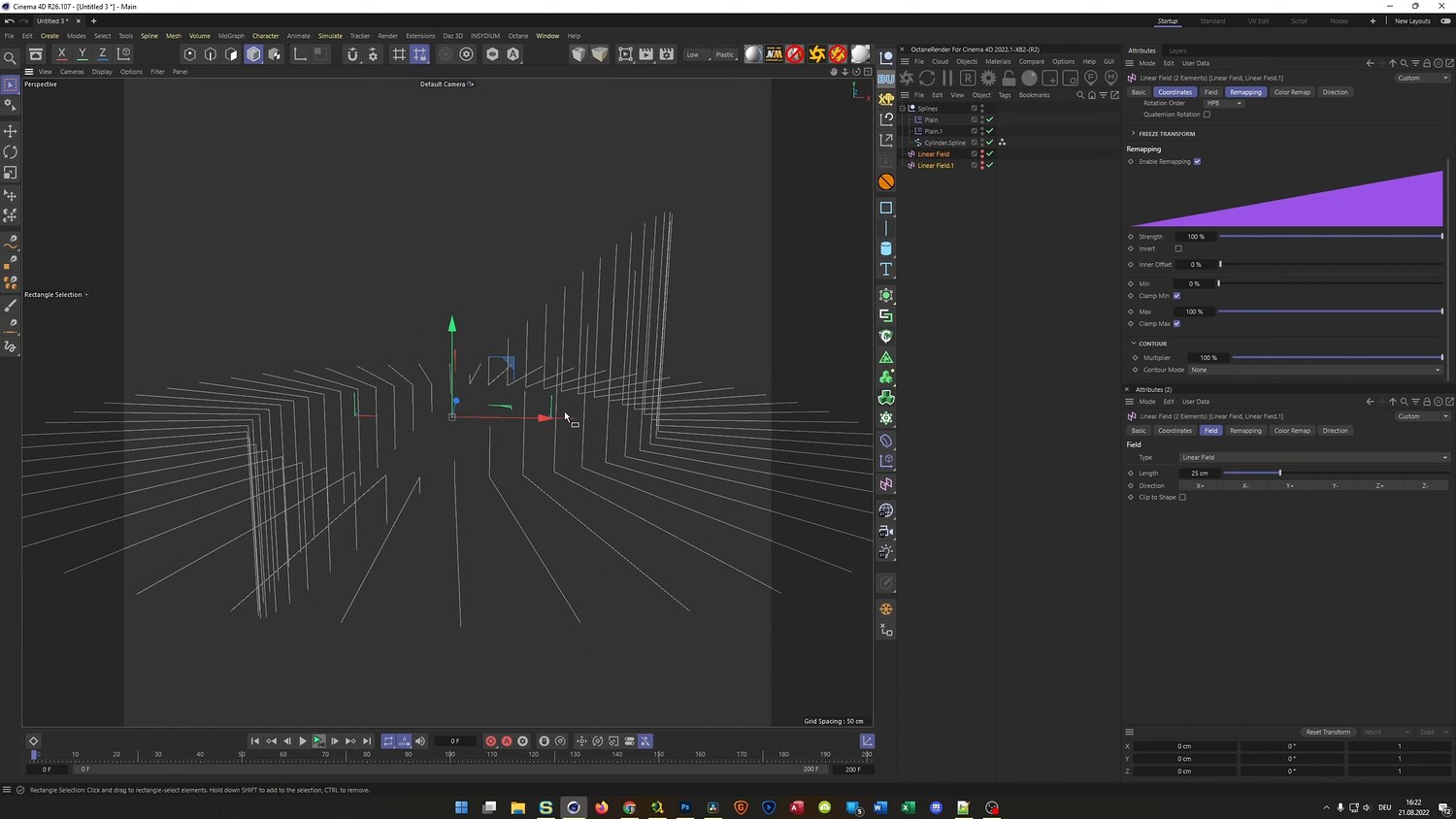Viewport: 1456px width, 819px height.
Task: Open the Rotation Order HPB dropdown
Action: [x=1224, y=104]
